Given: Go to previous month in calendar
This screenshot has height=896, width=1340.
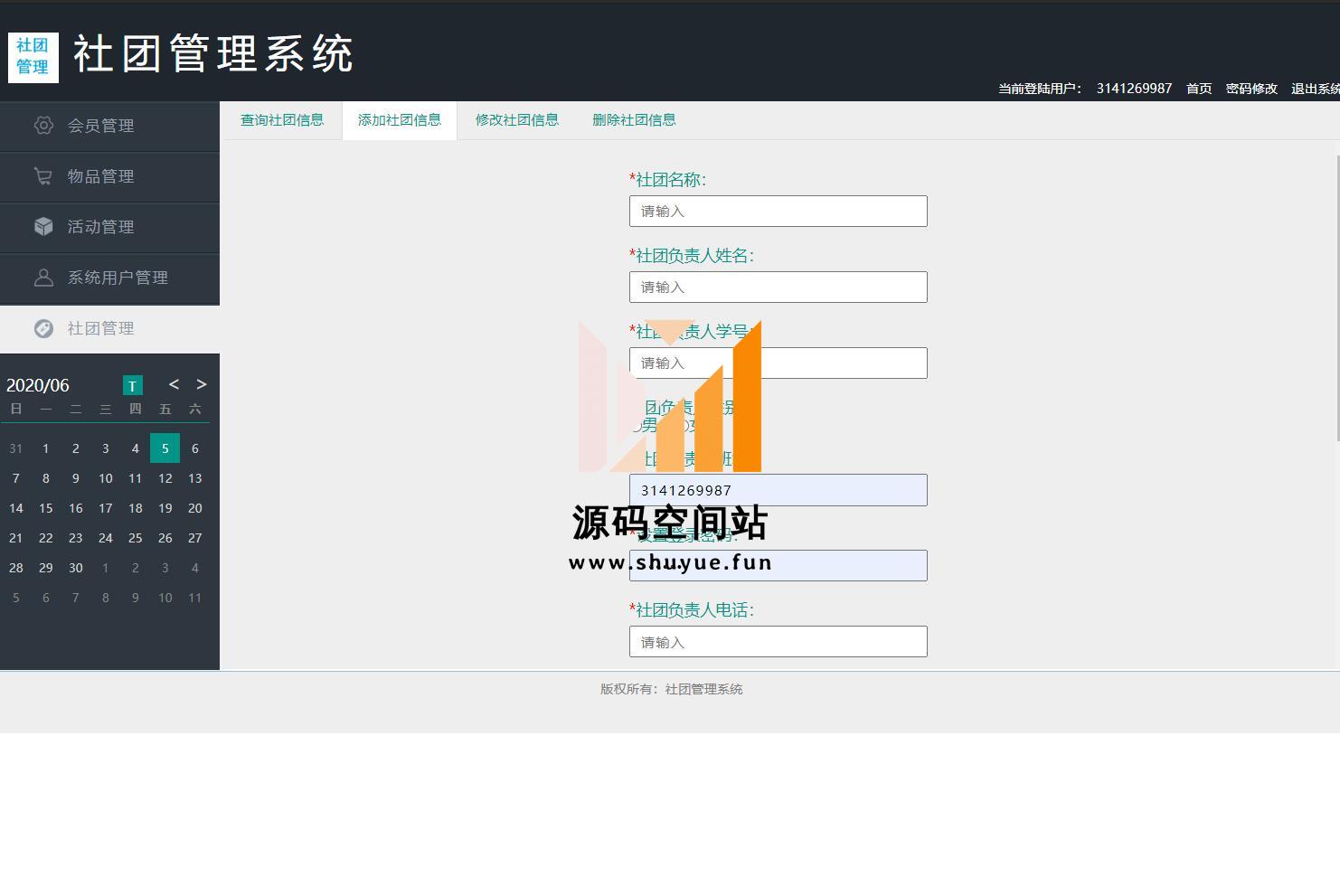Looking at the screenshot, I should (174, 384).
